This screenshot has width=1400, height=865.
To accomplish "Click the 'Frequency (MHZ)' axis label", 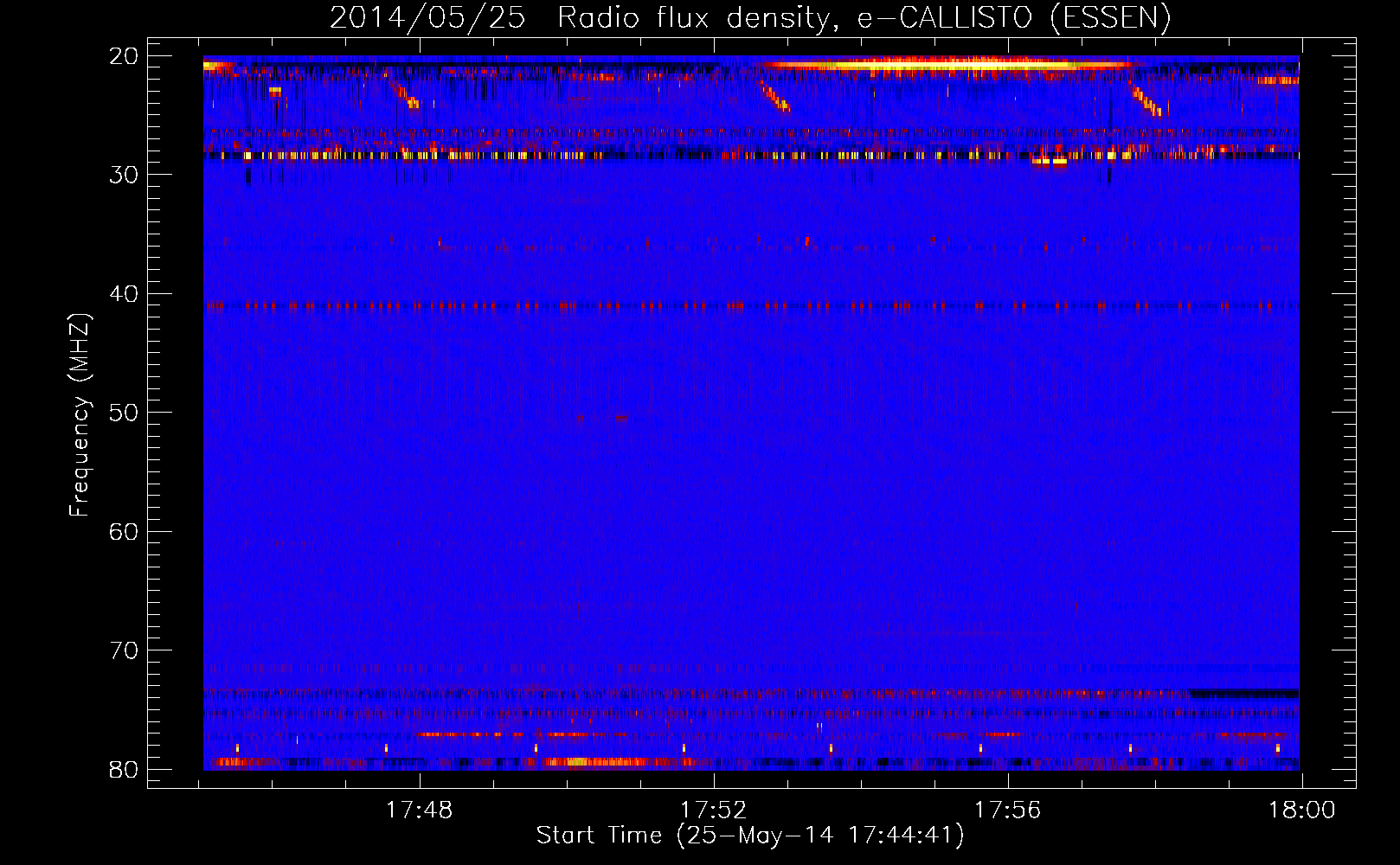I will click(x=80, y=415).
